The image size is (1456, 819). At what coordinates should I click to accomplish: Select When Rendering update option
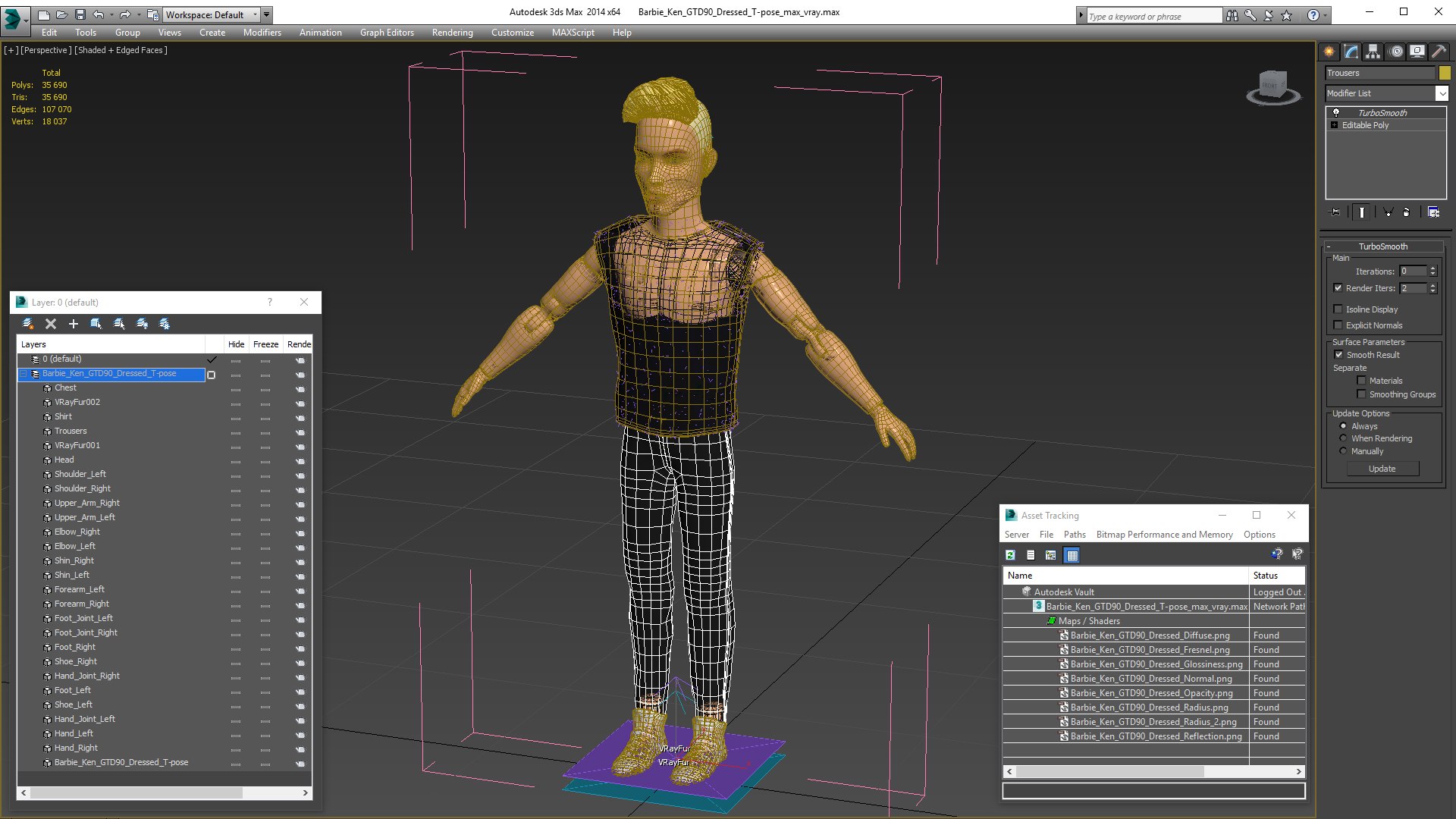coord(1344,438)
